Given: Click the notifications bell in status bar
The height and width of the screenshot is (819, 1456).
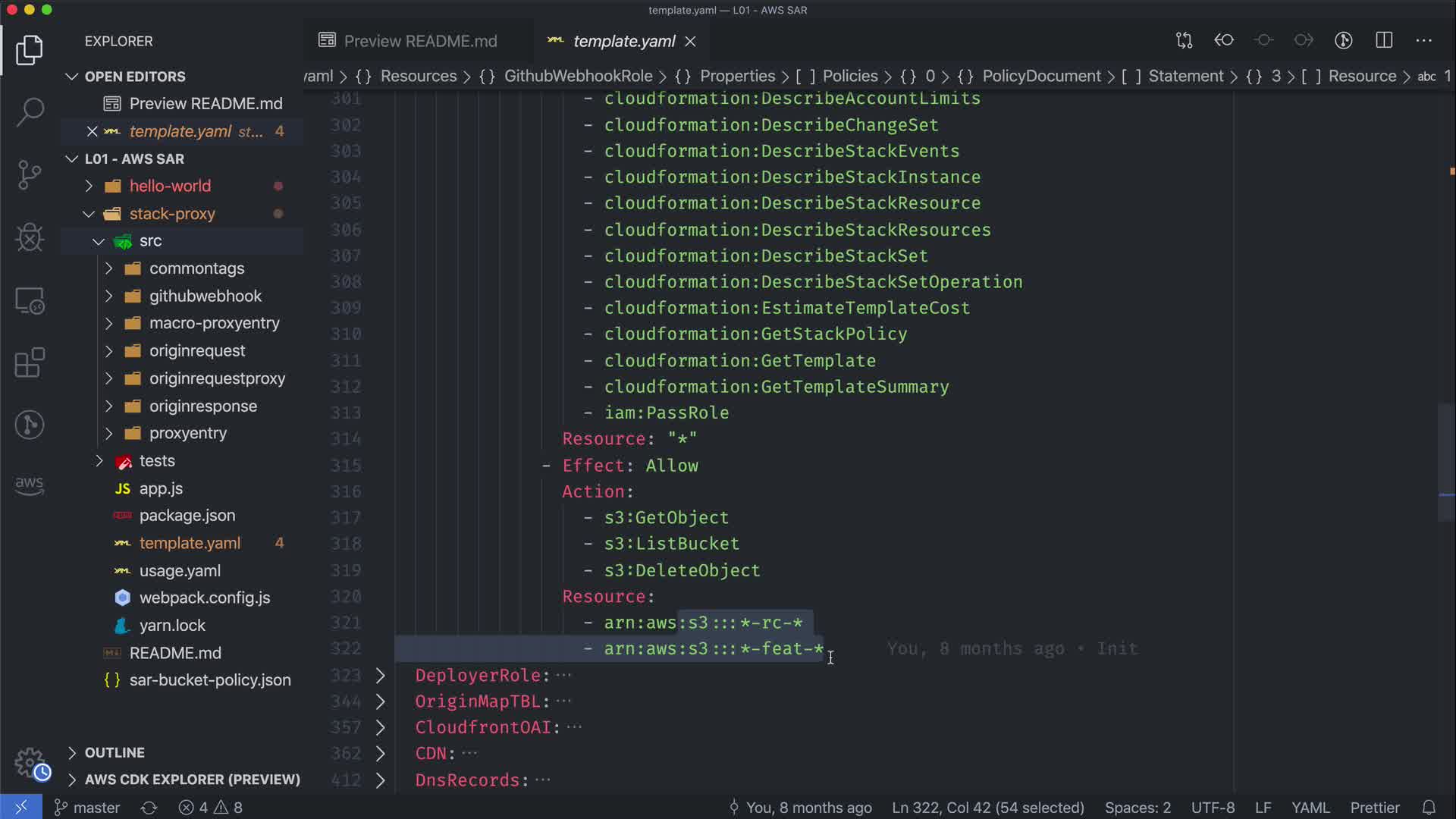Looking at the screenshot, I should click(1429, 808).
